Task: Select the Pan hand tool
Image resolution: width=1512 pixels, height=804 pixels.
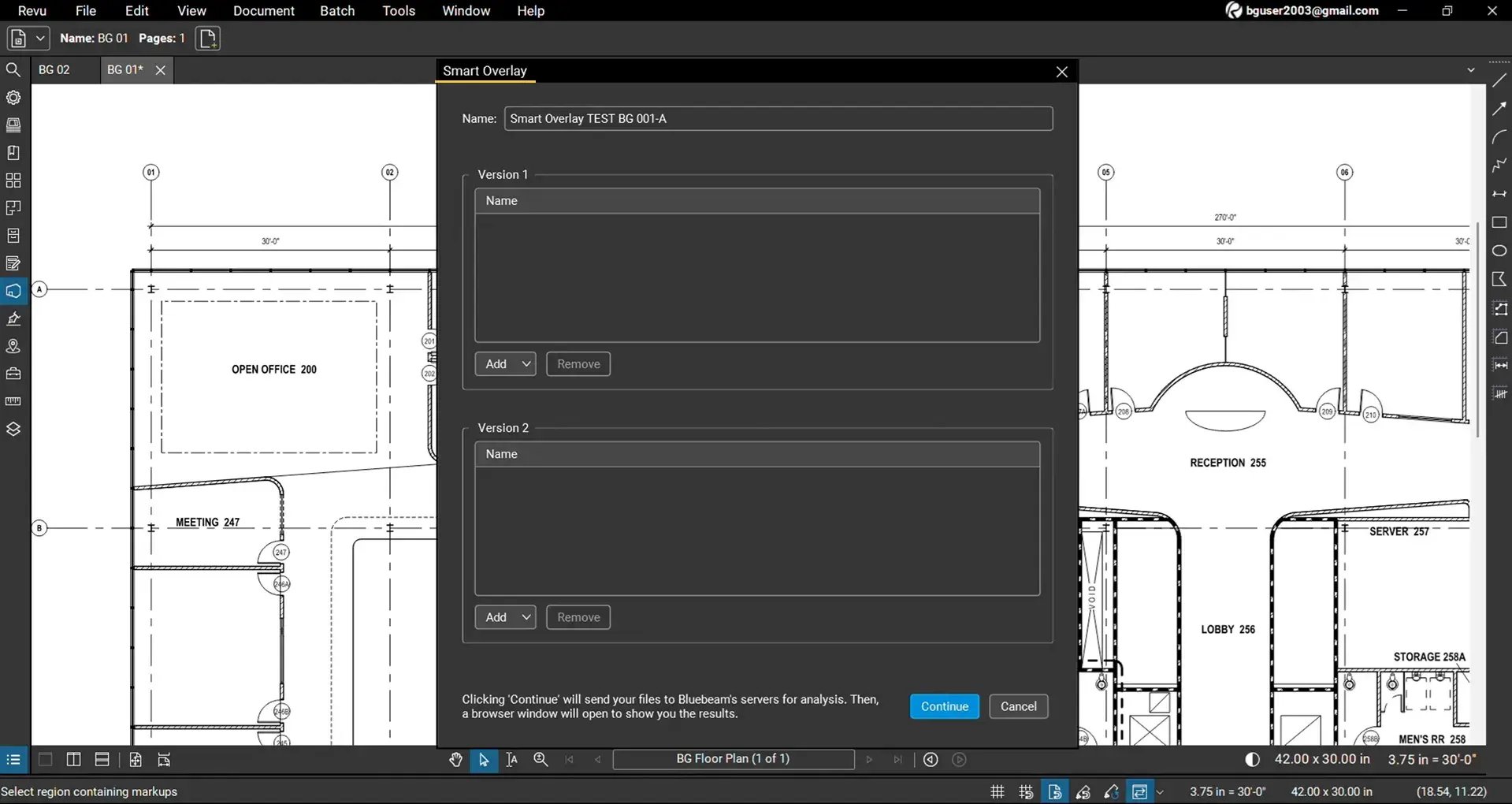Action: (455, 760)
